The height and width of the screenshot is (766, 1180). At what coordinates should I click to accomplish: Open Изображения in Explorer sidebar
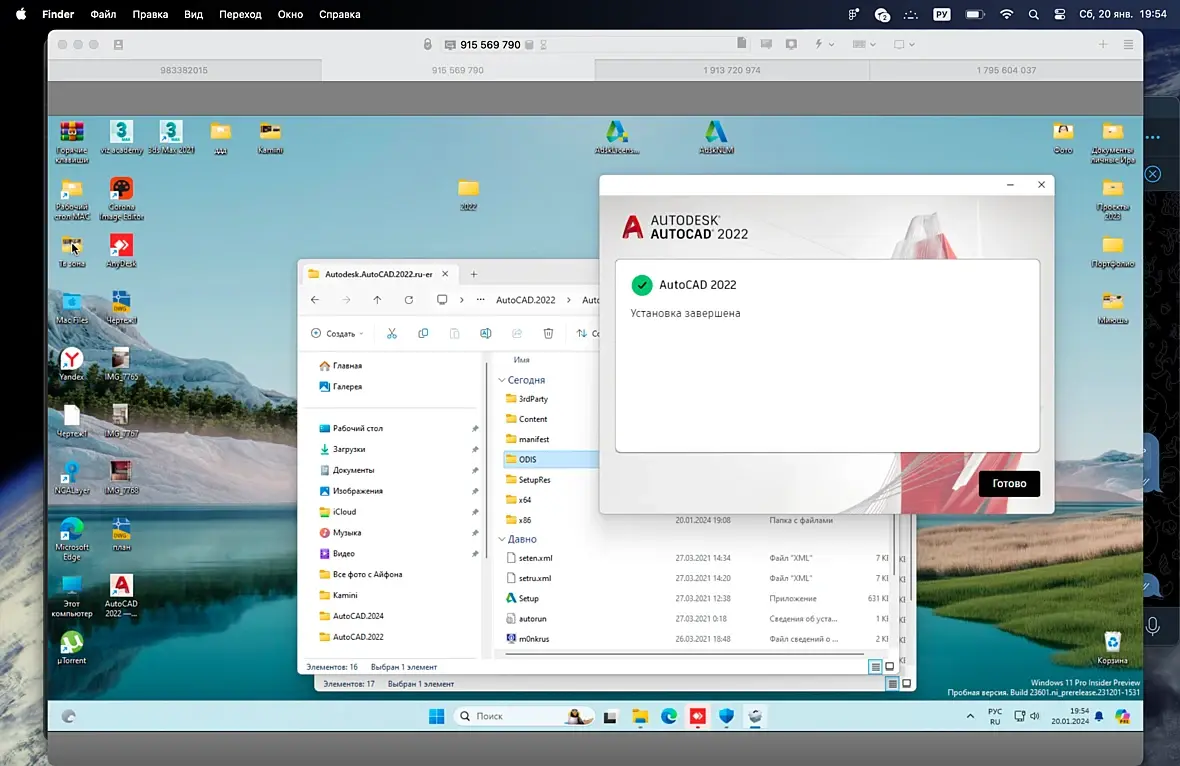coord(351,491)
